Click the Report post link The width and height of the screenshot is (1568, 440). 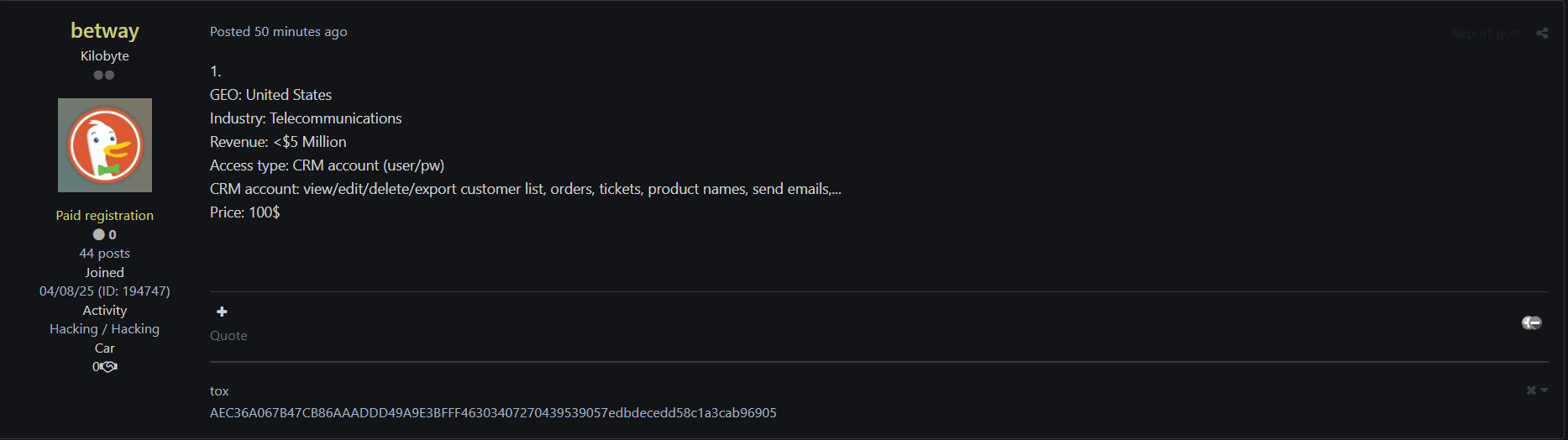click(1487, 34)
